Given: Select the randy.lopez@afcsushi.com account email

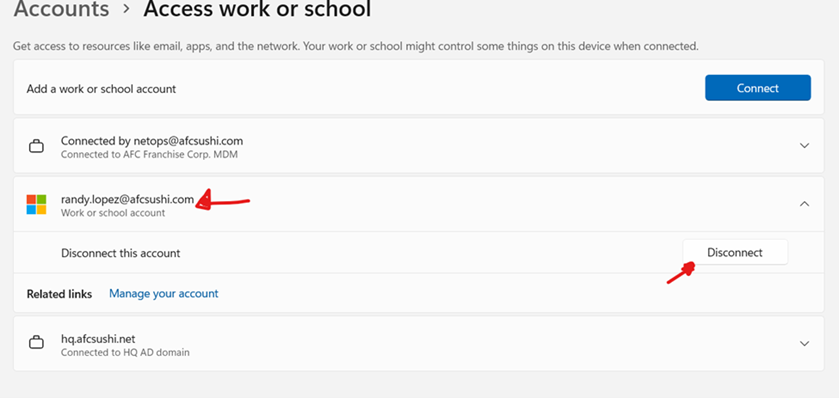Looking at the screenshot, I should coord(127,199).
